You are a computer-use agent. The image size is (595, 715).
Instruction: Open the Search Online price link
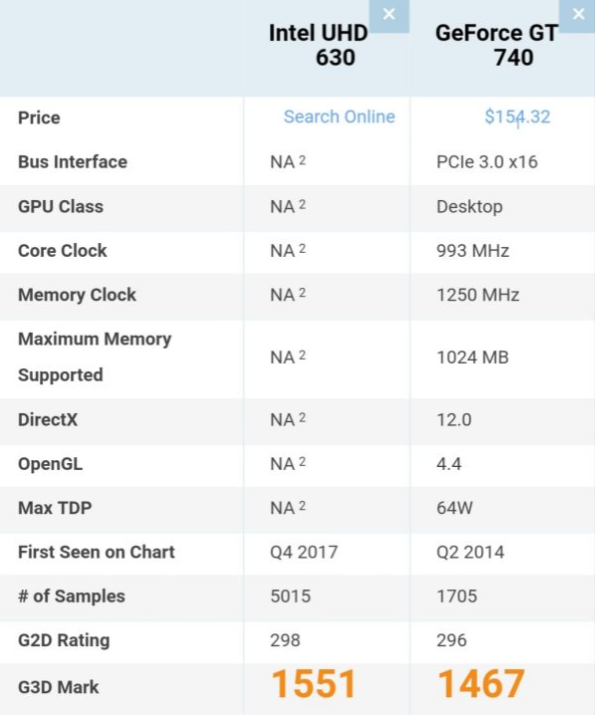tap(339, 117)
